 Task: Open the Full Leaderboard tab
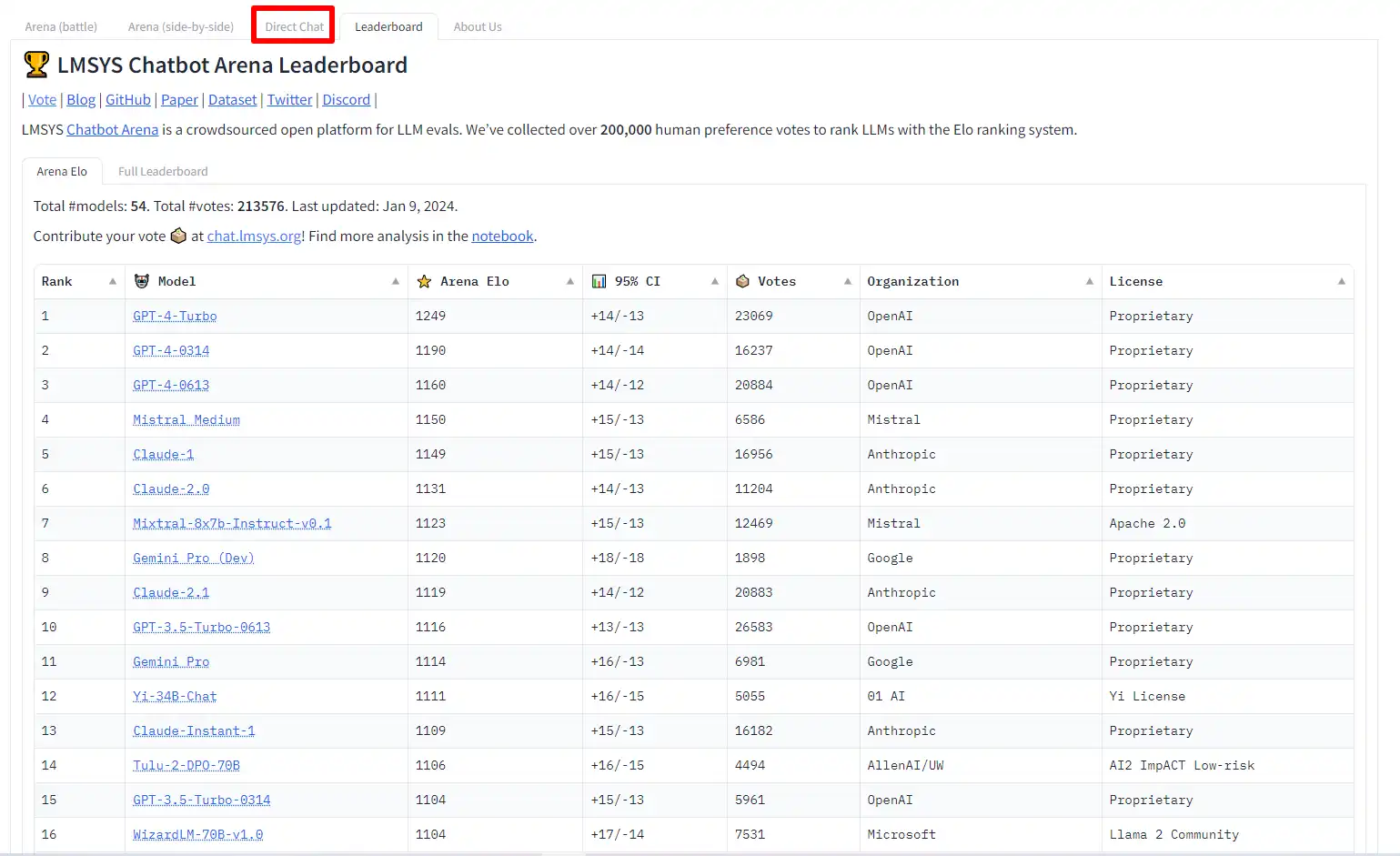point(163,171)
